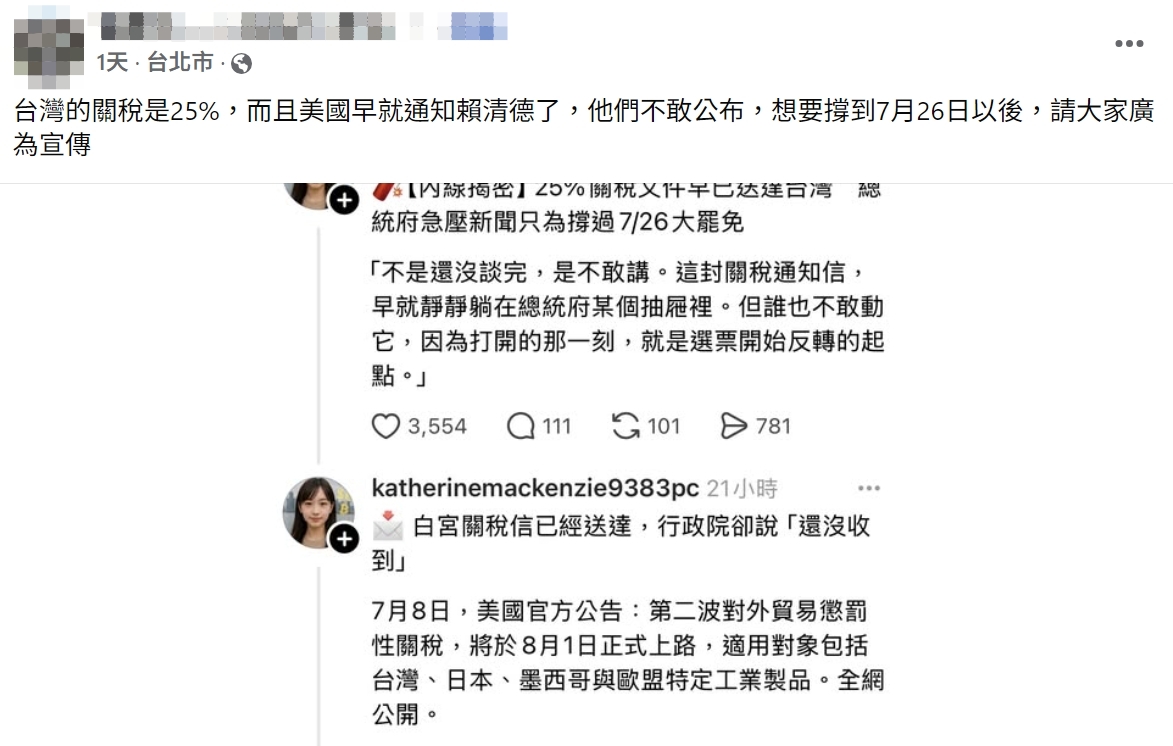Like the first thread with the heart icon
The width and height of the screenshot is (1173, 746).
[386, 426]
